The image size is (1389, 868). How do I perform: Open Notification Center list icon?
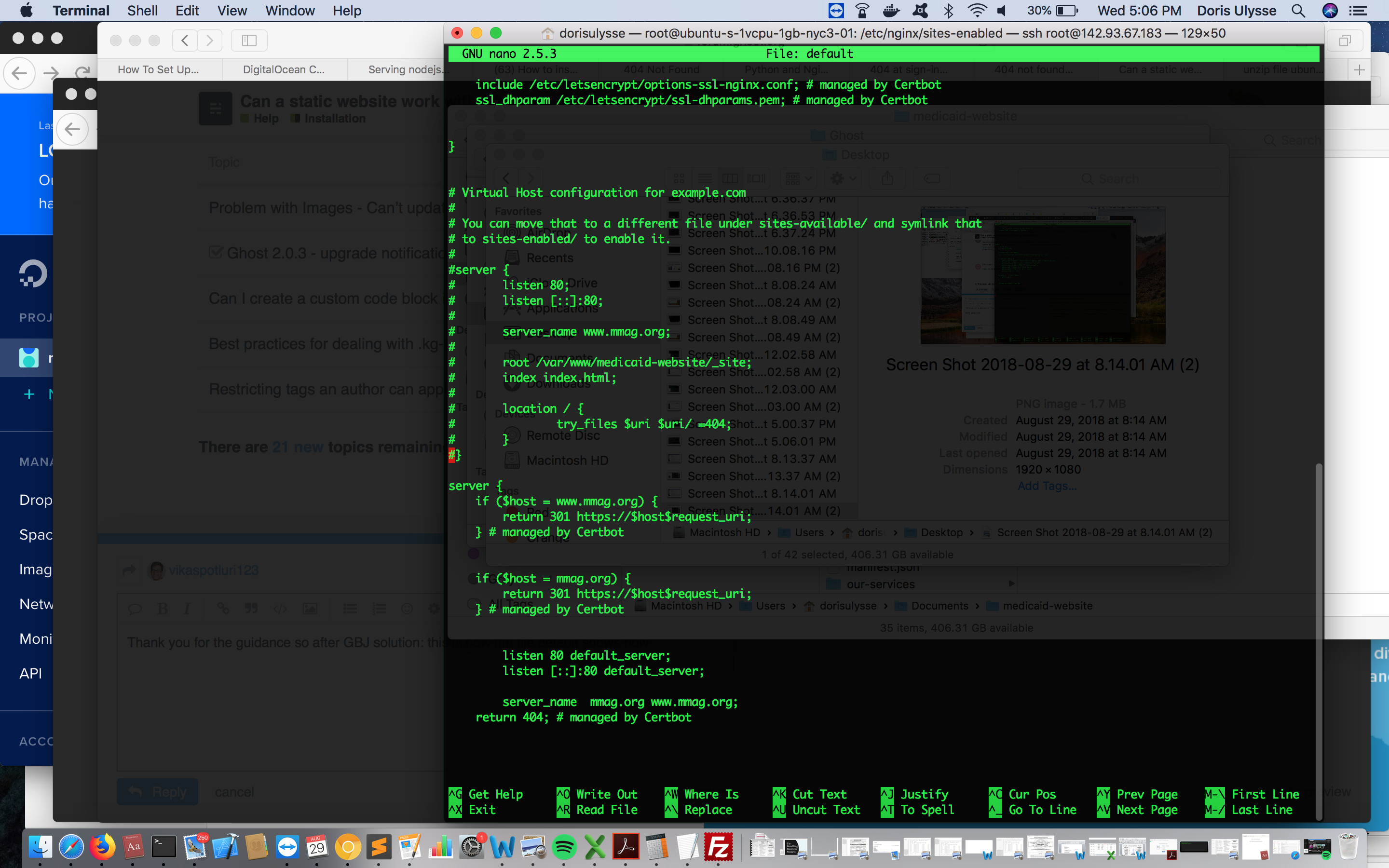[x=1358, y=10]
